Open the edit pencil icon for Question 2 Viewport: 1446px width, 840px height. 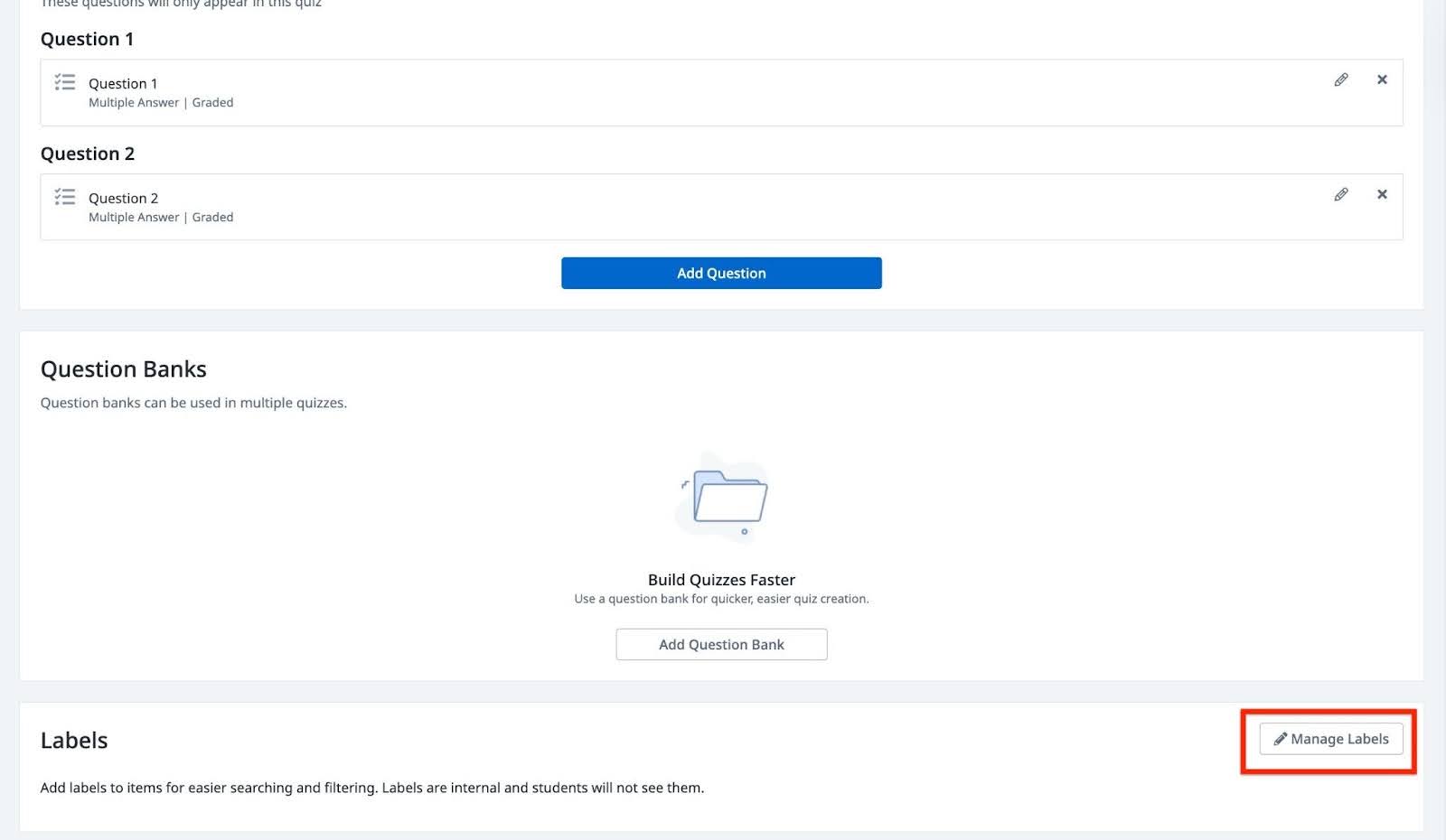click(x=1341, y=194)
